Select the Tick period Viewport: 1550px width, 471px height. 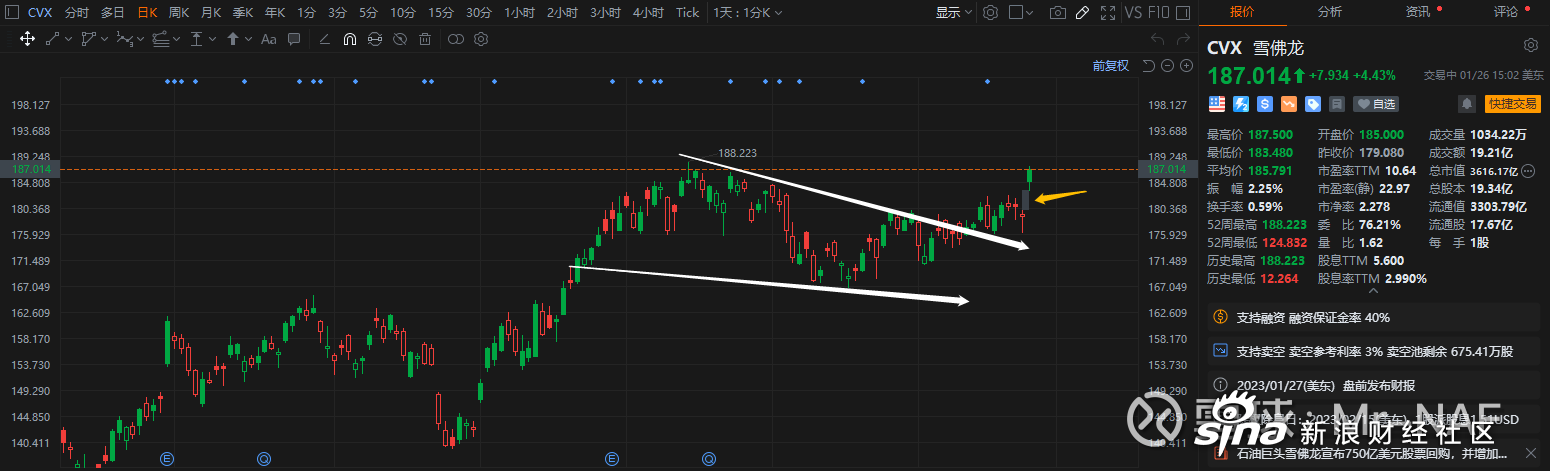point(687,13)
